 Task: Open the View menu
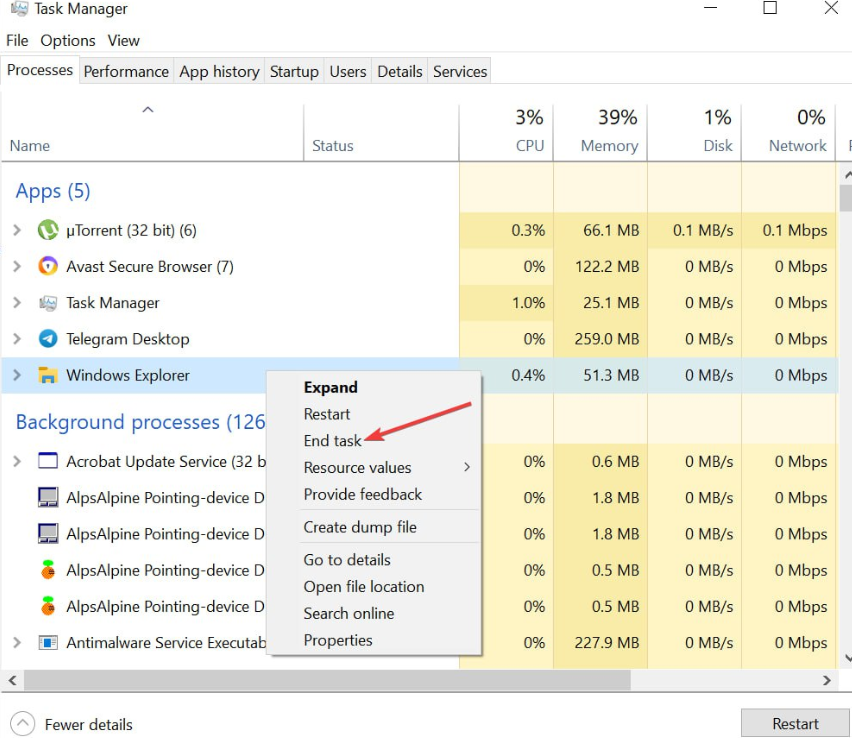tap(123, 40)
